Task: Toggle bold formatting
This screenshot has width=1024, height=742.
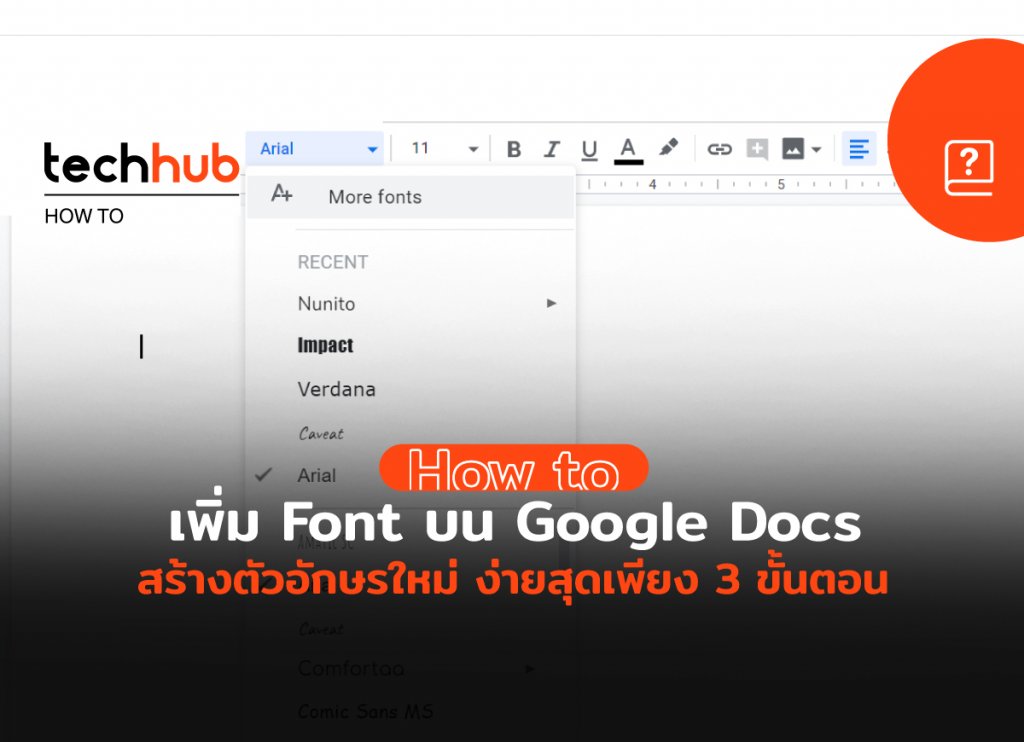Action: coord(513,148)
